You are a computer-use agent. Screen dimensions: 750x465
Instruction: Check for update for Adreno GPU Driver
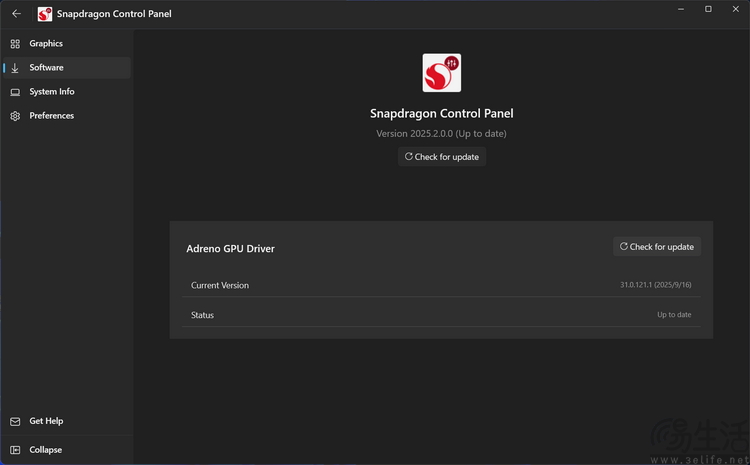coord(656,247)
